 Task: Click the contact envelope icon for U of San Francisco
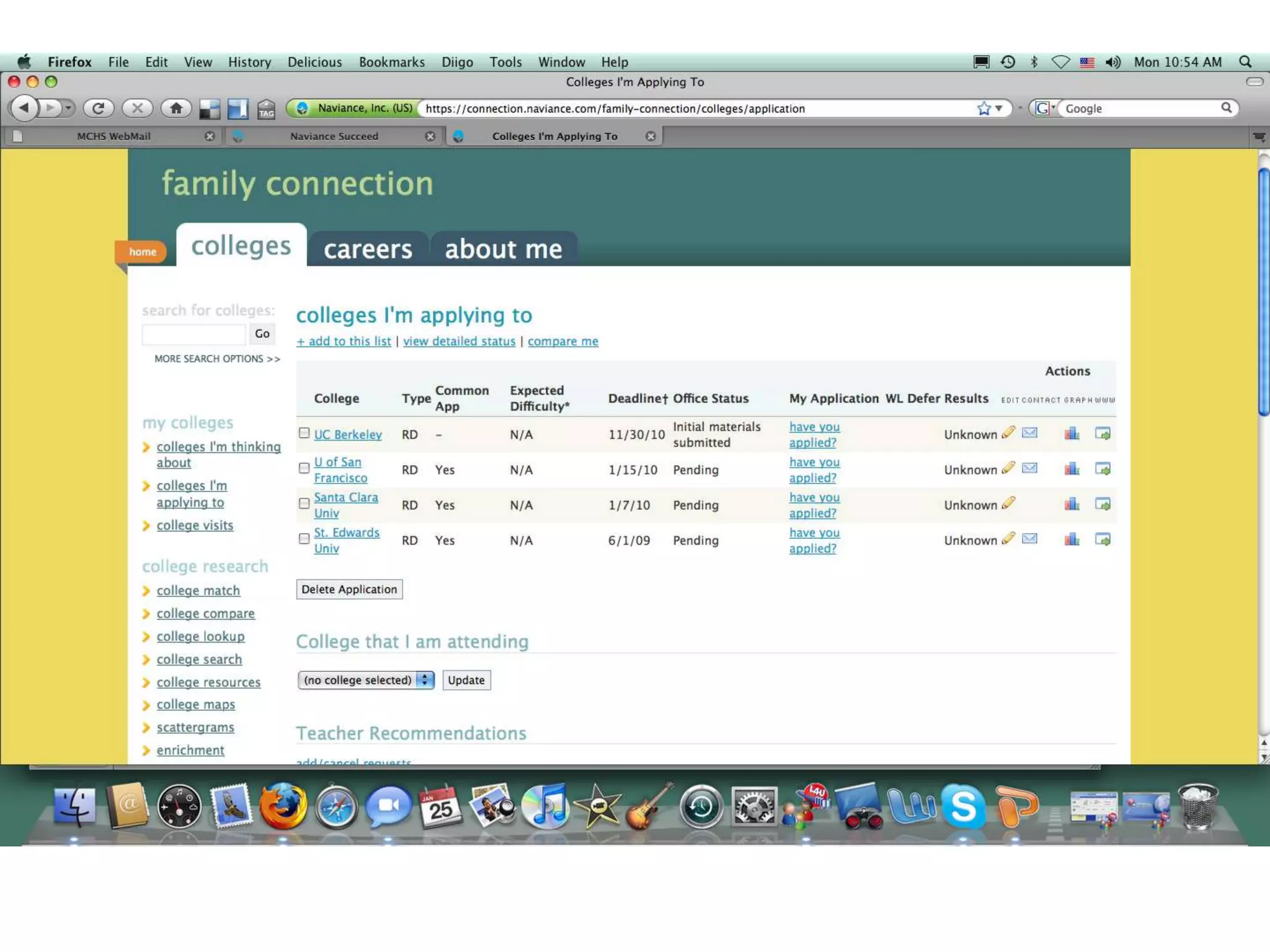pos(1029,468)
